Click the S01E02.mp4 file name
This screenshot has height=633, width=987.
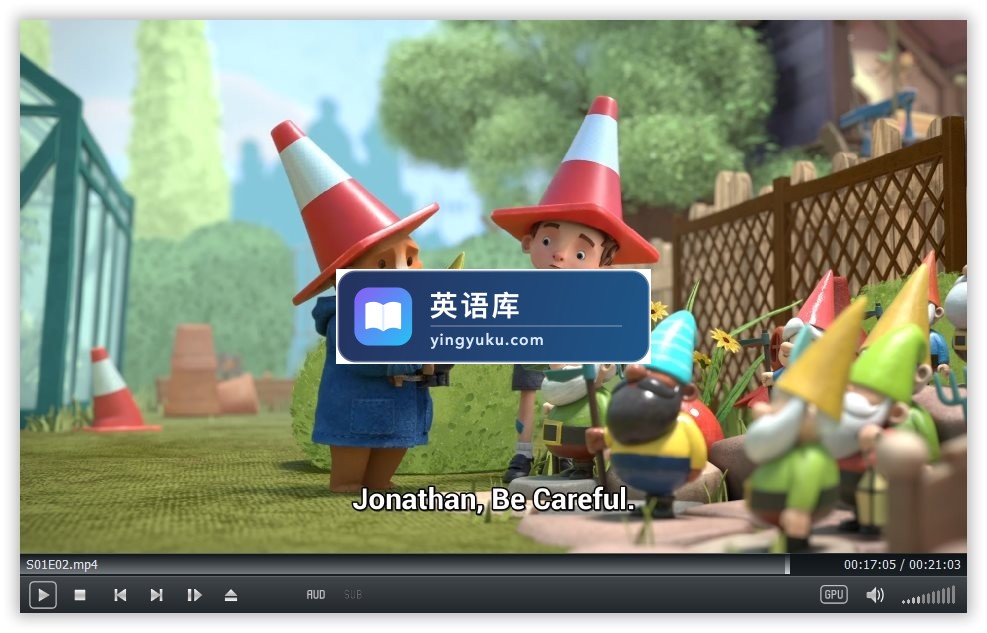62,564
